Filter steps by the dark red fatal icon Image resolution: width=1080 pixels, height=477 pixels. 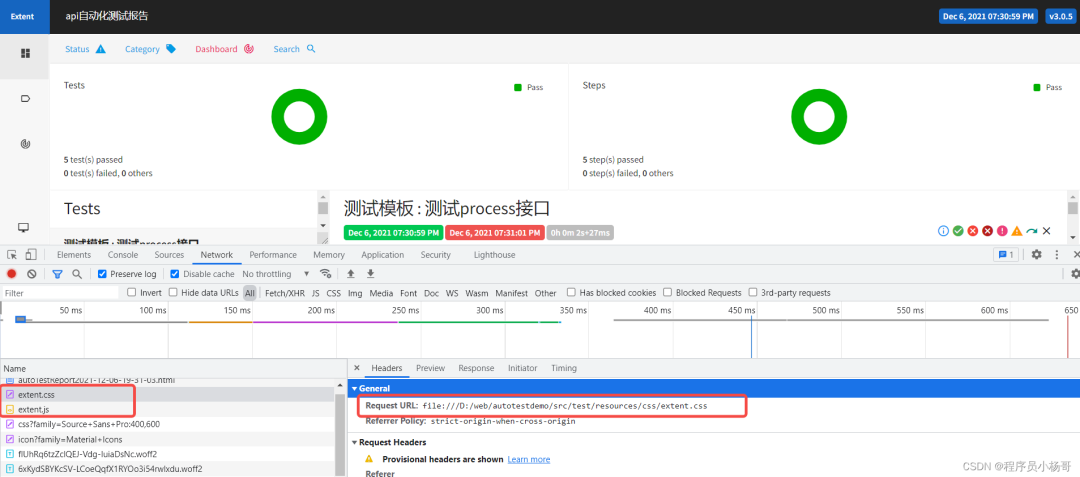[x=987, y=231]
